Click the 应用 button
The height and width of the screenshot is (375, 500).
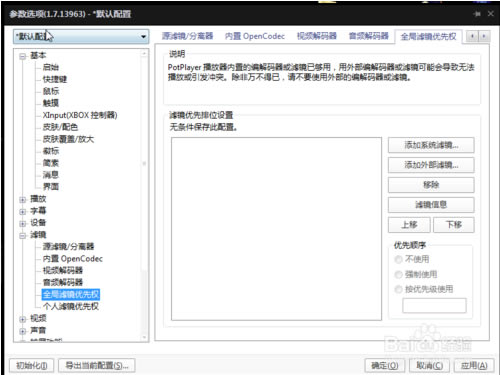(x=474, y=366)
